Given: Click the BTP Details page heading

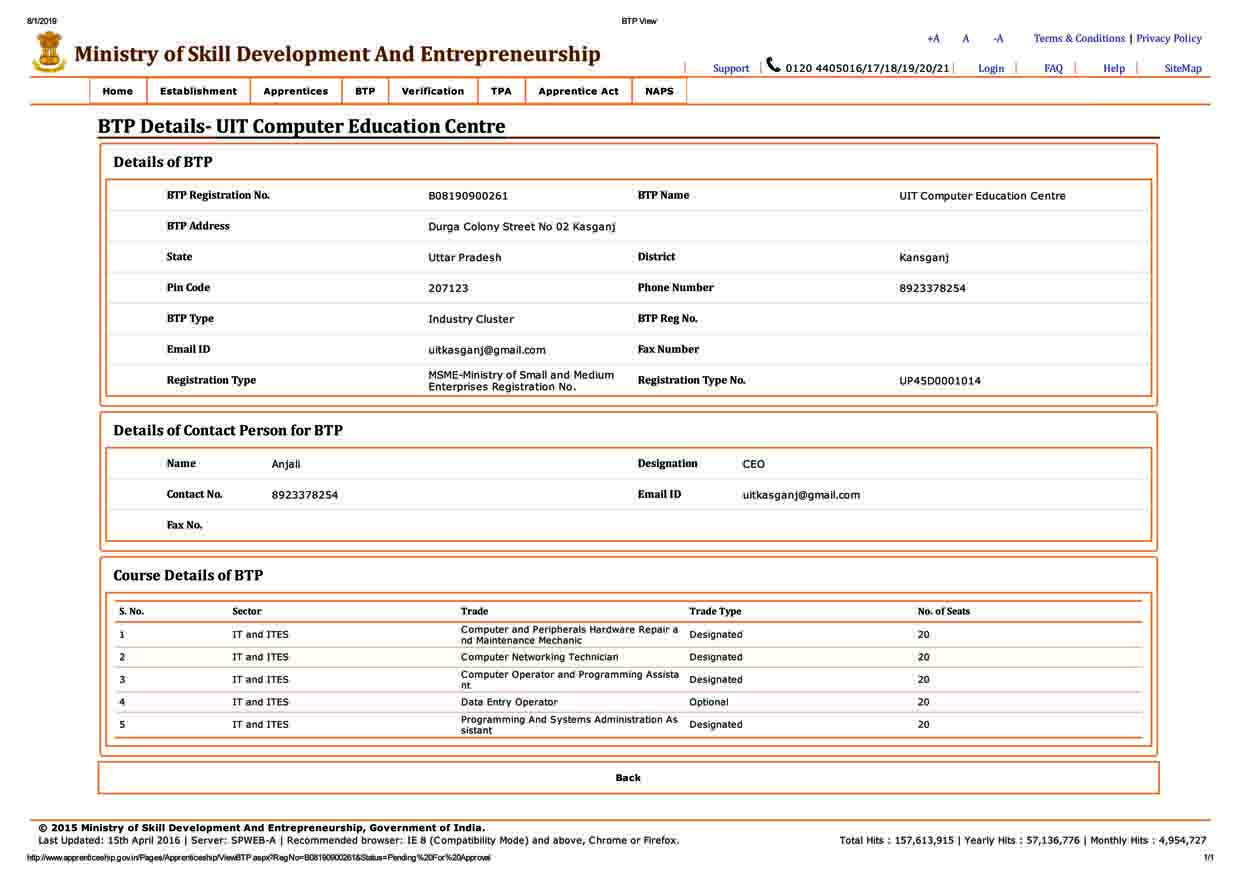Looking at the screenshot, I should (302, 127).
